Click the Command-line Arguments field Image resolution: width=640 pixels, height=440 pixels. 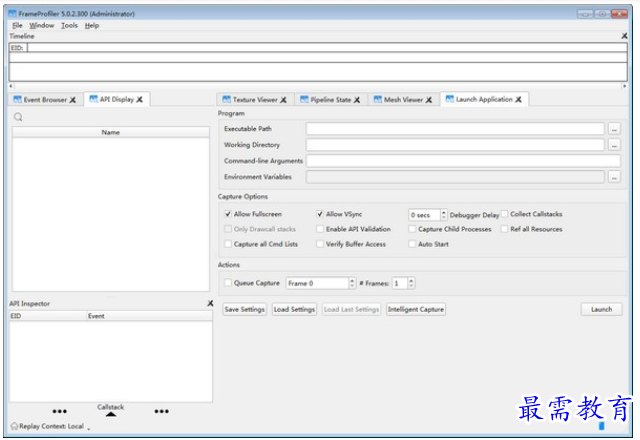click(x=463, y=161)
